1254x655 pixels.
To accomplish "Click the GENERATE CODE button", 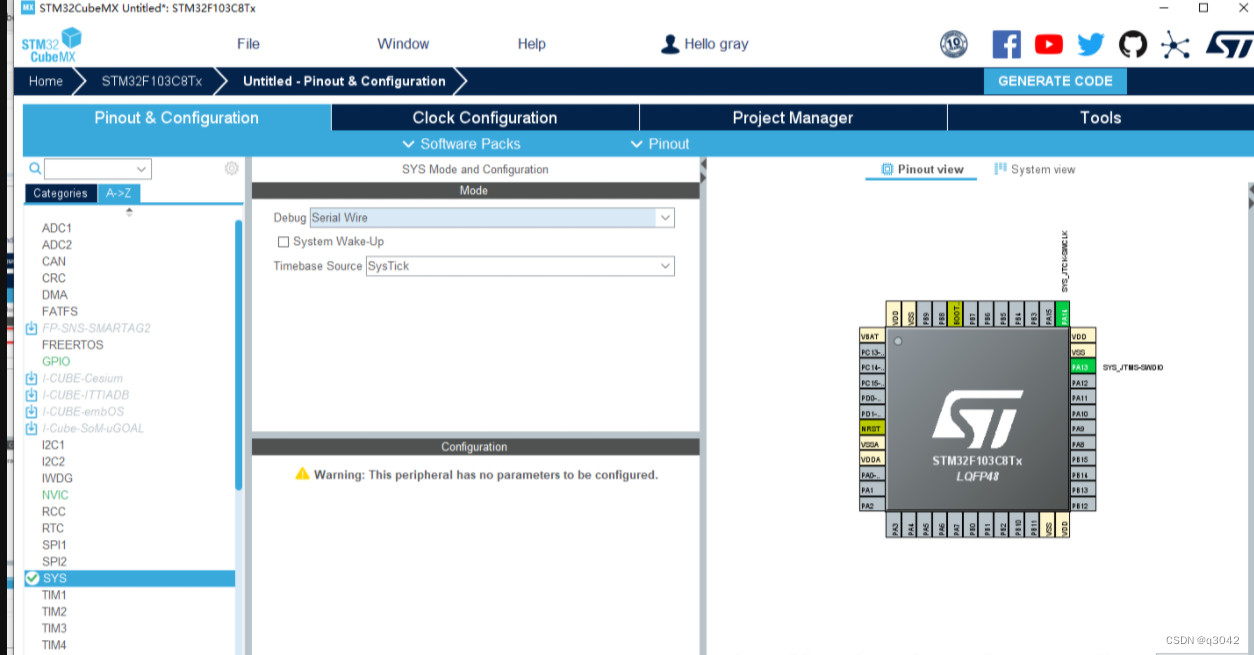I will pyautogui.click(x=1055, y=81).
